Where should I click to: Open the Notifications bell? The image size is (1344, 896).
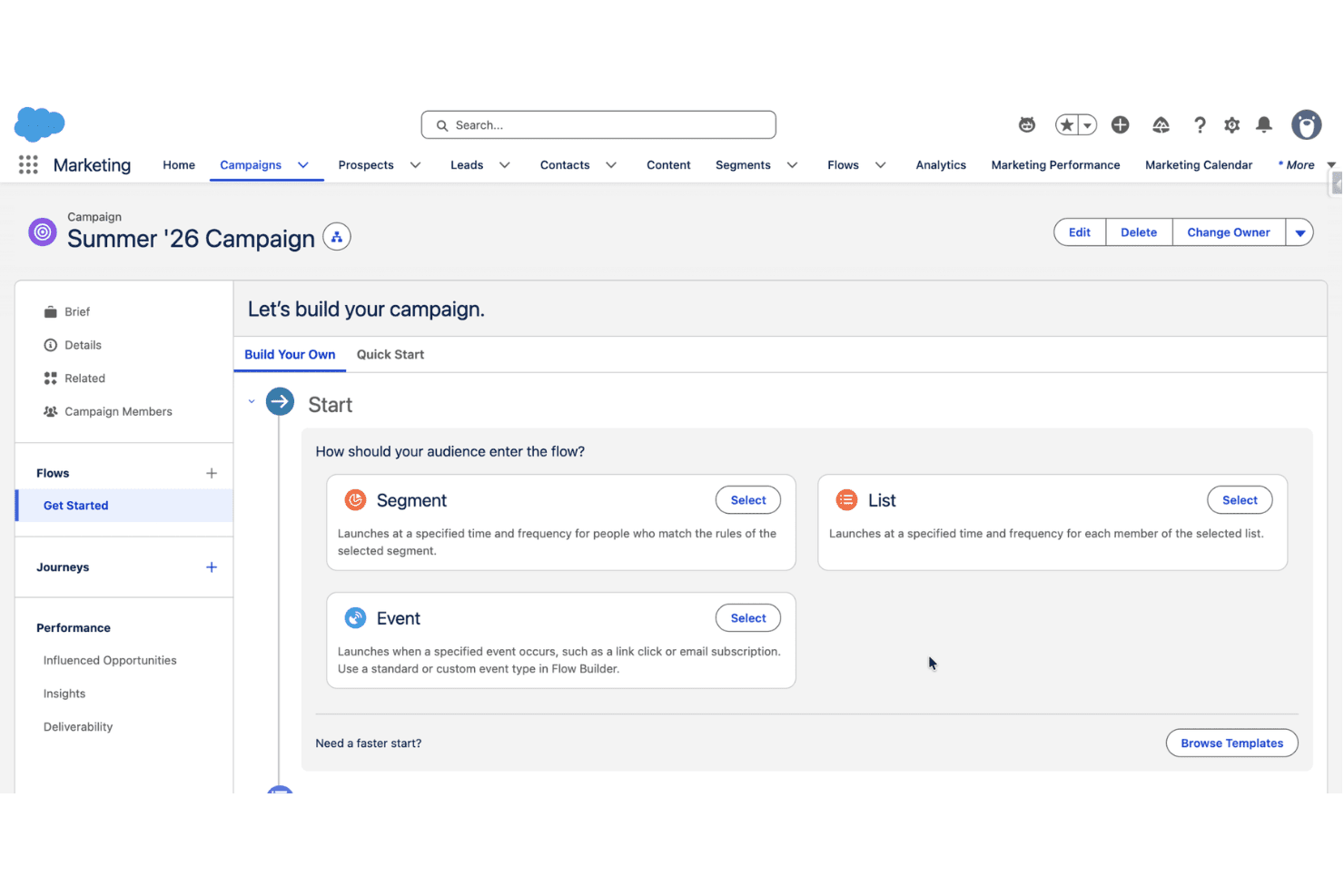[1264, 124]
